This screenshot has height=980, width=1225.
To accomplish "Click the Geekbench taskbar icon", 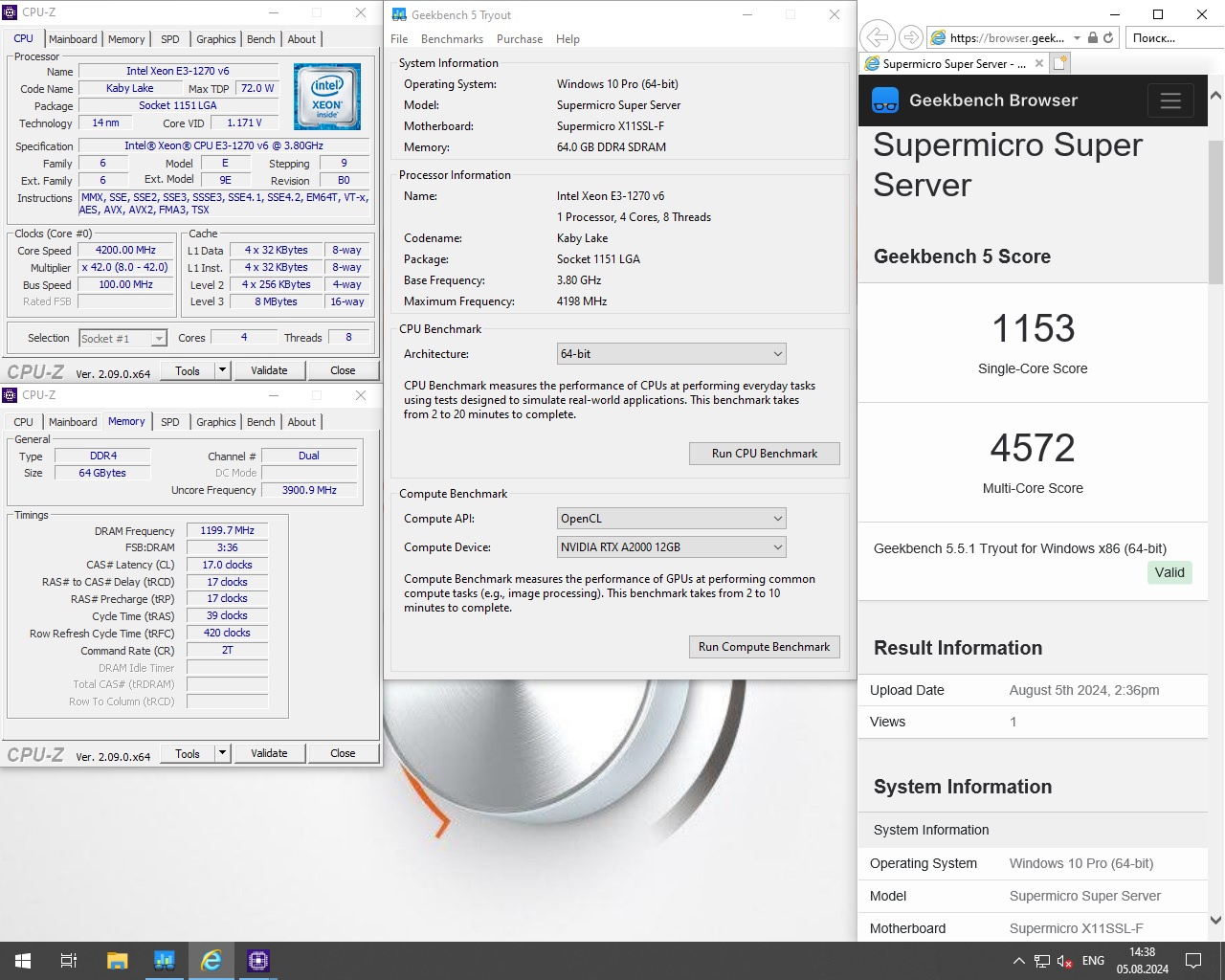I will click(x=164, y=960).
